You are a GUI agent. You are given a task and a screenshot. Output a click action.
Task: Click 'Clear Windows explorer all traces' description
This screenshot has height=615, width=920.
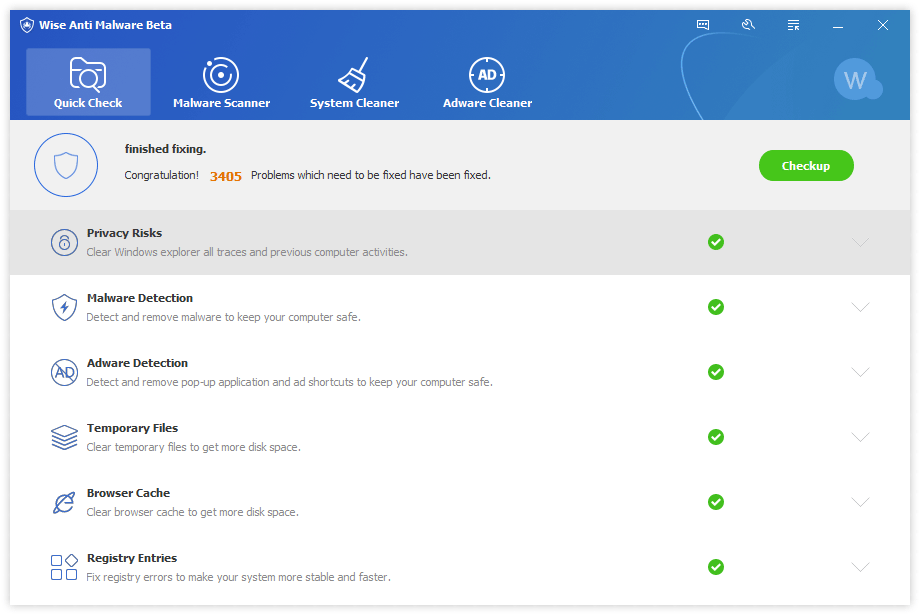(x=247, y=252)
